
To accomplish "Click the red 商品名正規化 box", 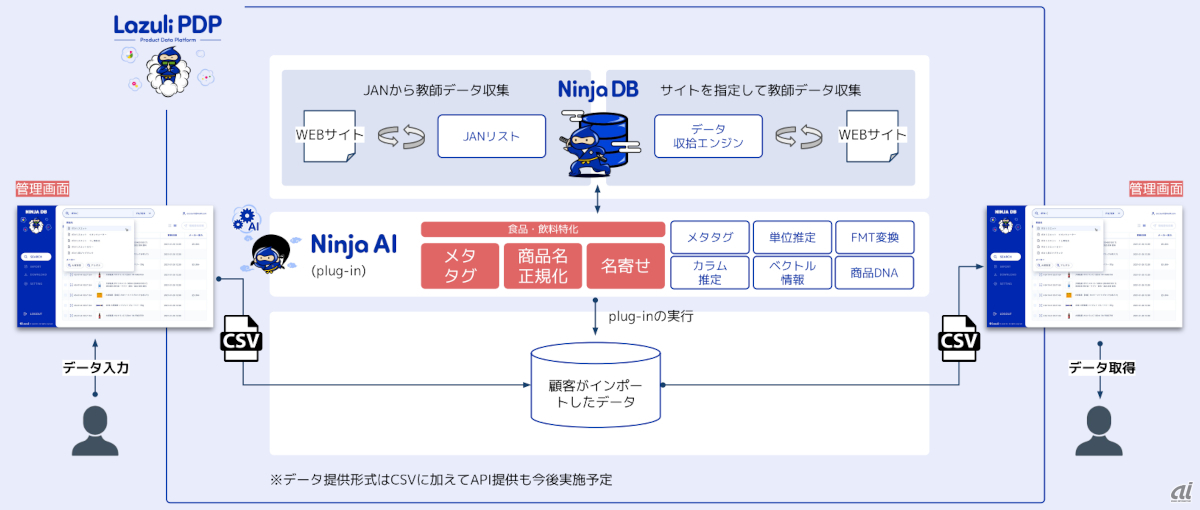I will click(542, 266).
